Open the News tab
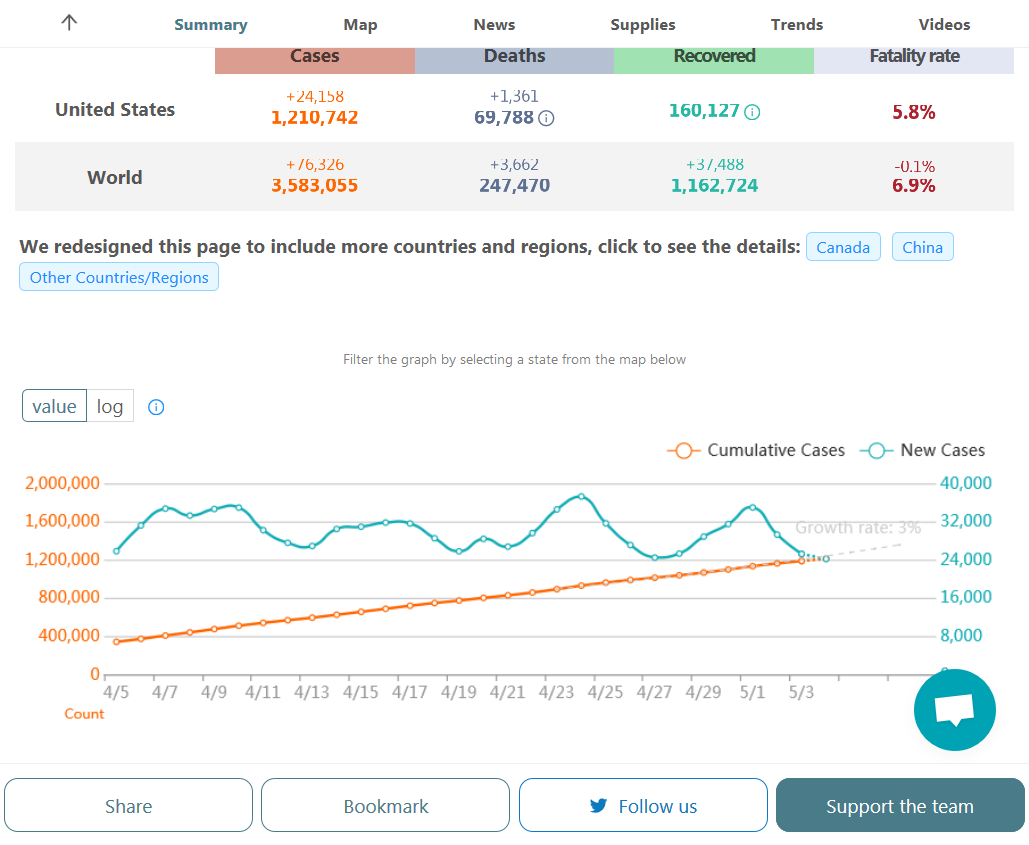This screenshot has width=1029, height=845. tap(494, 25)
